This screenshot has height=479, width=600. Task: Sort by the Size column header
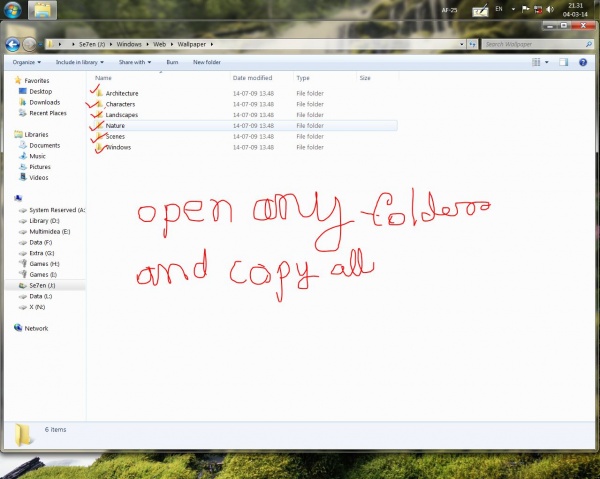[x=365, y=78]
